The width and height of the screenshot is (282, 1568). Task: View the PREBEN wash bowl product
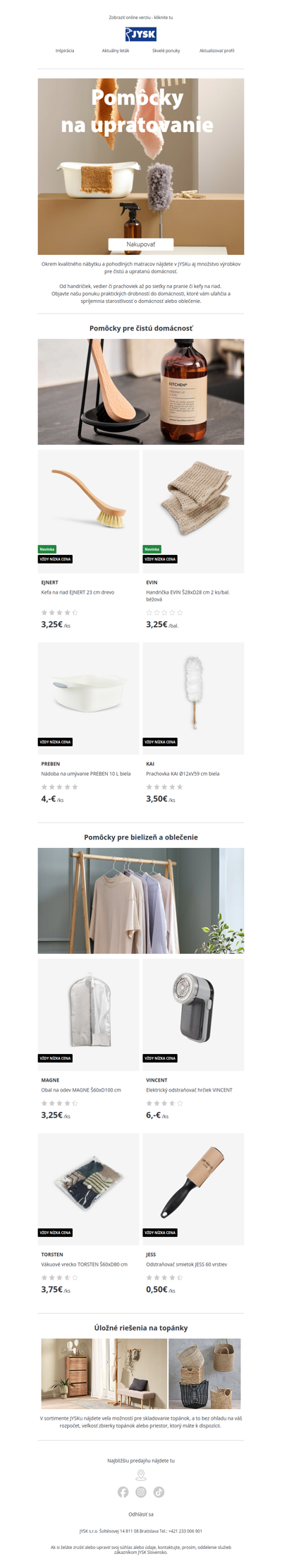click(x=89, y=698)
